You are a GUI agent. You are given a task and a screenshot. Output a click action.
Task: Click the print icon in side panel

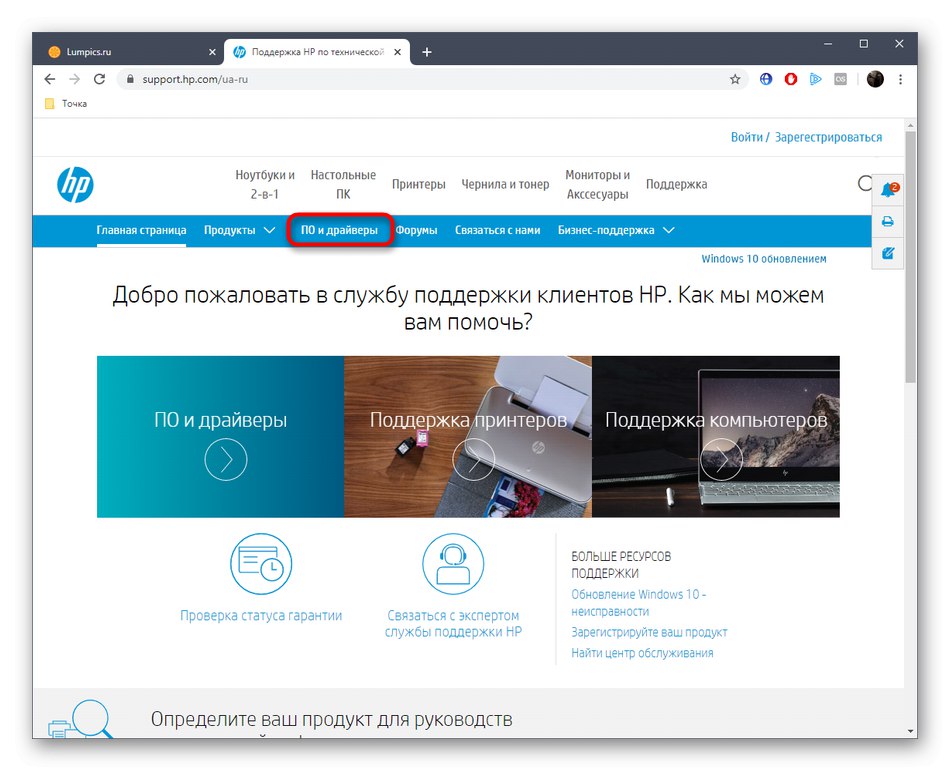(888, 221)
